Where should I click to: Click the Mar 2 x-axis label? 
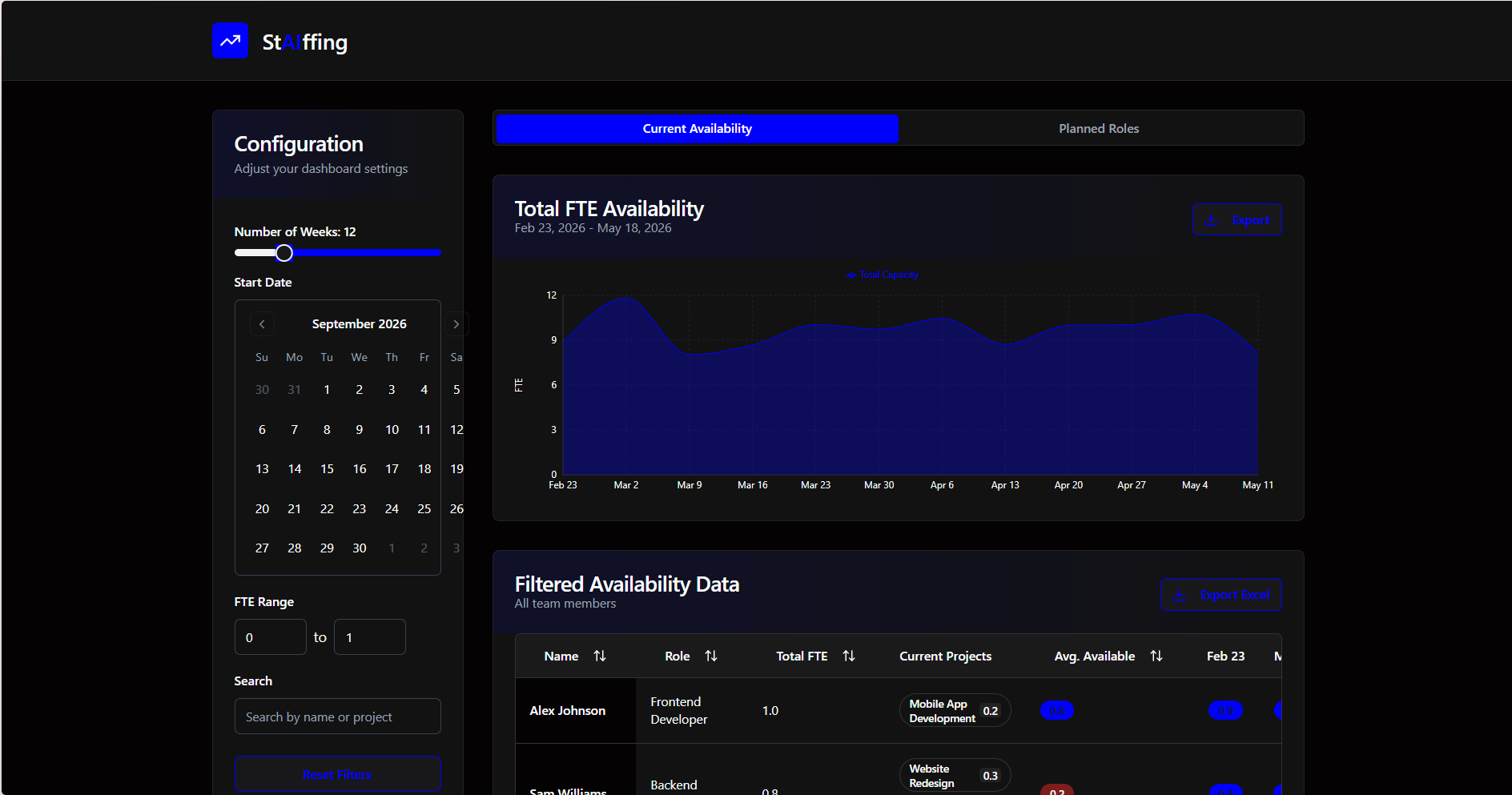(x=626, y=485)
